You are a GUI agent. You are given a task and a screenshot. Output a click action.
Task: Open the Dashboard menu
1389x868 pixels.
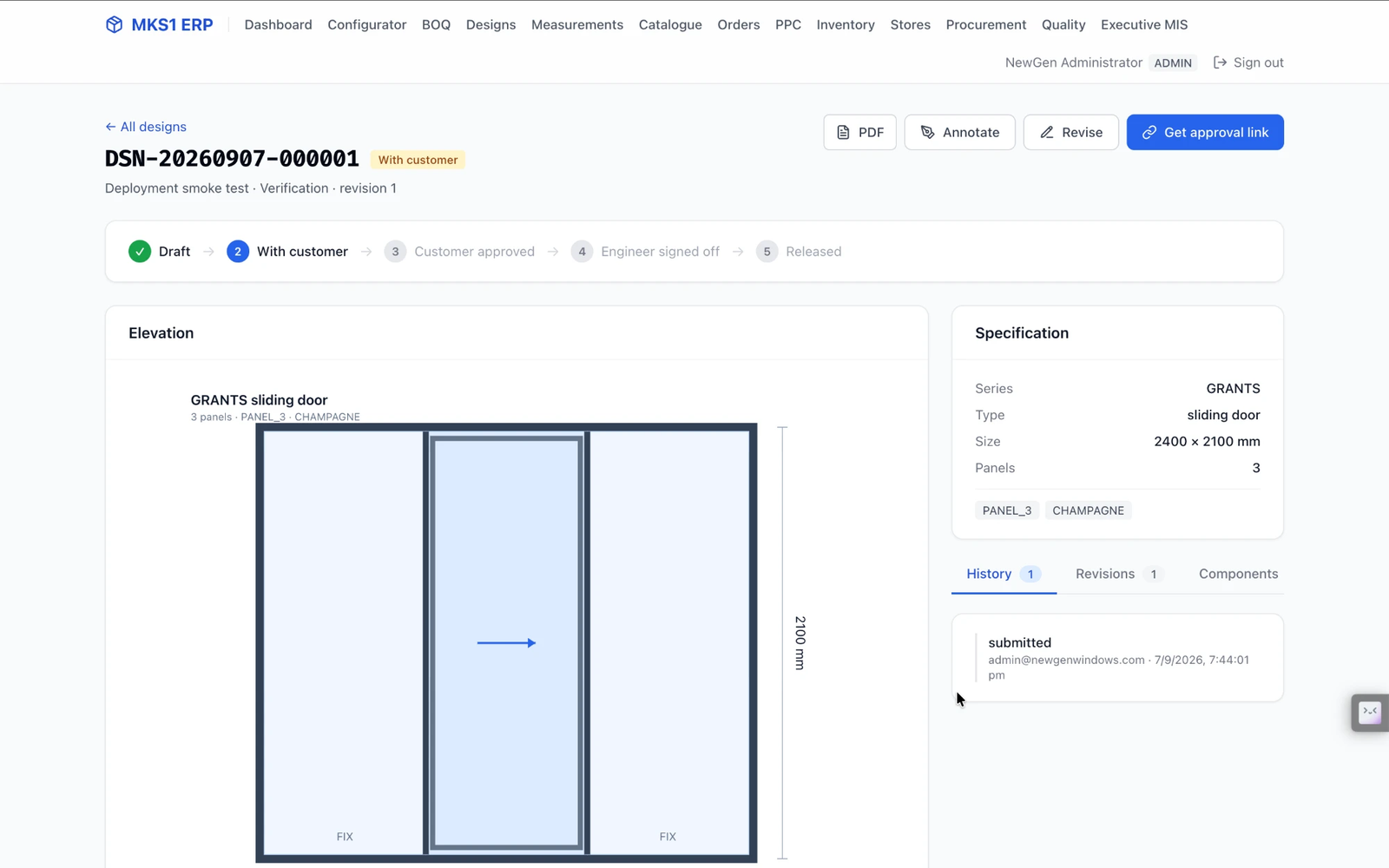[279, 24]
